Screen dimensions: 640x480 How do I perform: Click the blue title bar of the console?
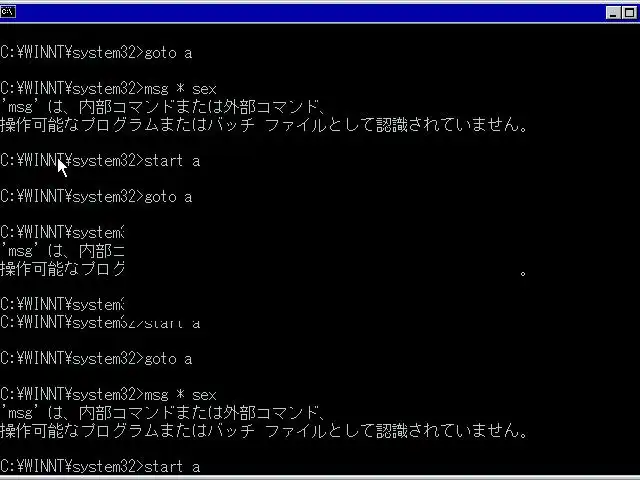click(x=310, y=13)
